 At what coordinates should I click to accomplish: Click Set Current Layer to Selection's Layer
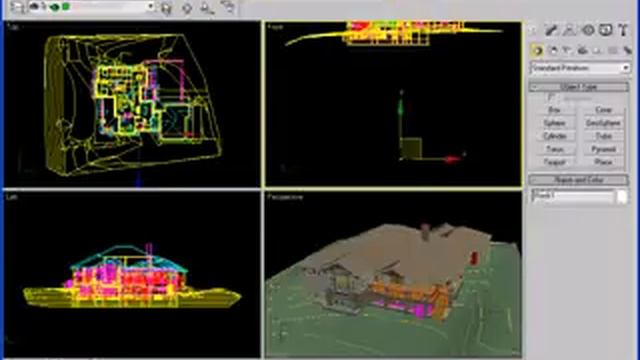[x=228, y=7]
